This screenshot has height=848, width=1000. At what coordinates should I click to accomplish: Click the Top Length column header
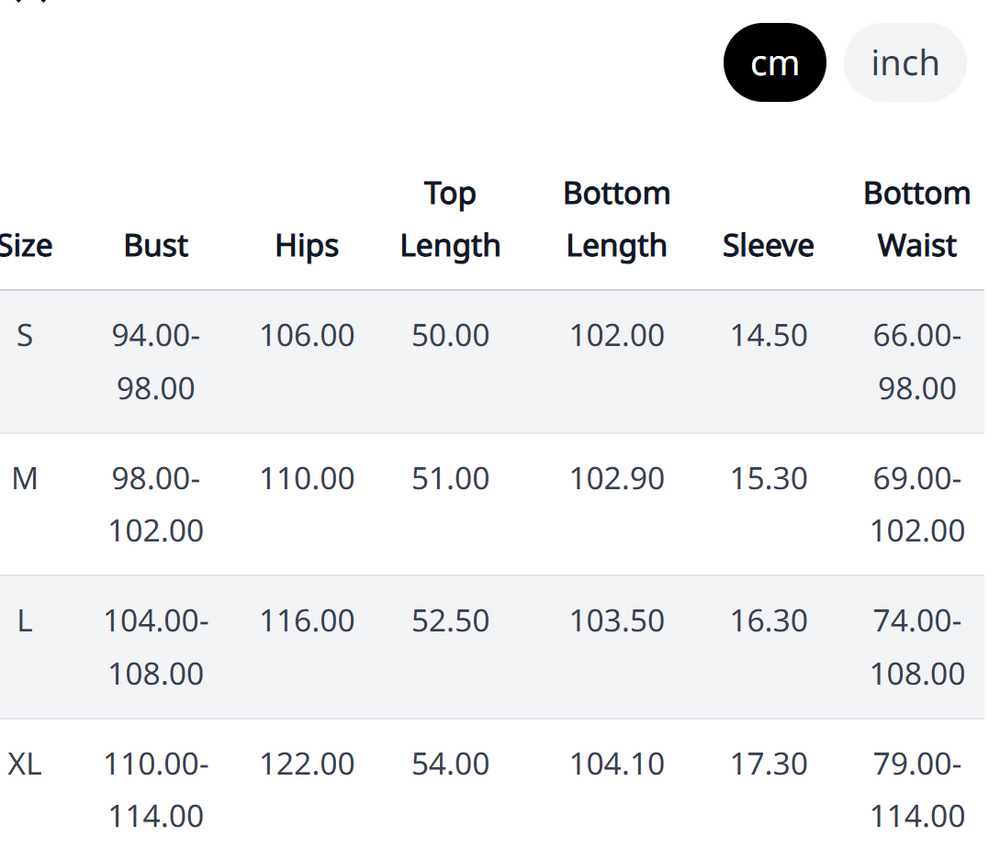(x=450, y=219)
